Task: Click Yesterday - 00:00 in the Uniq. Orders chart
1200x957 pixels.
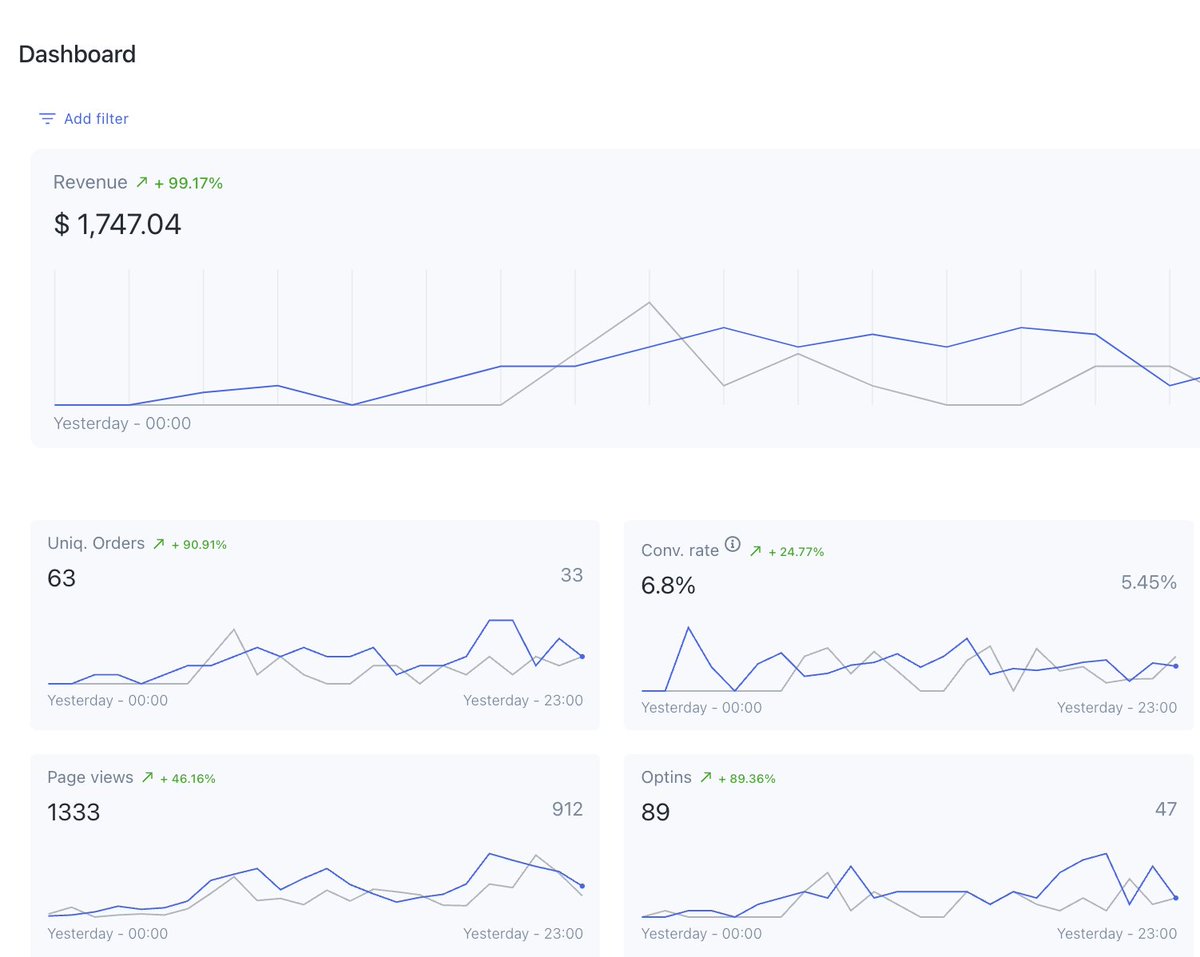Action: (x=108, y=701)
